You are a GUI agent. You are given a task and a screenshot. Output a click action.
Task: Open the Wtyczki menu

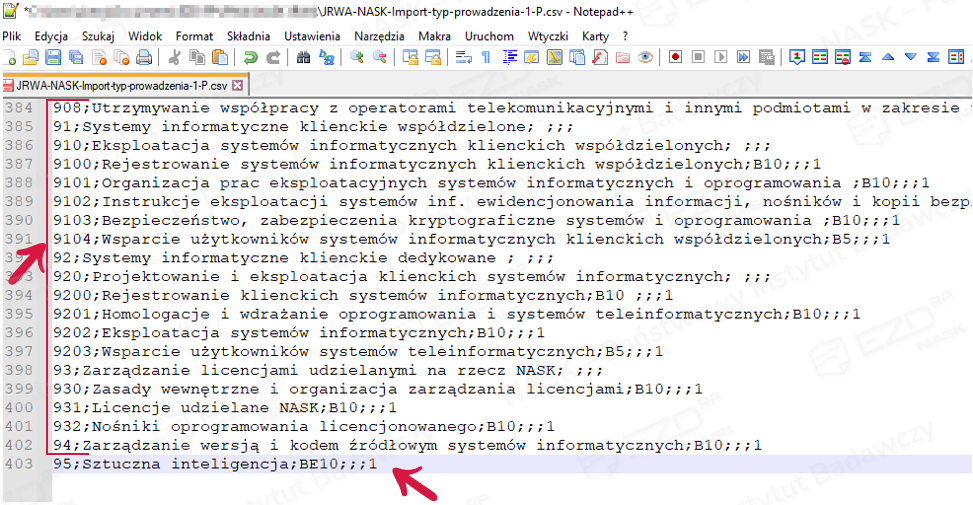tap(547, 36)
